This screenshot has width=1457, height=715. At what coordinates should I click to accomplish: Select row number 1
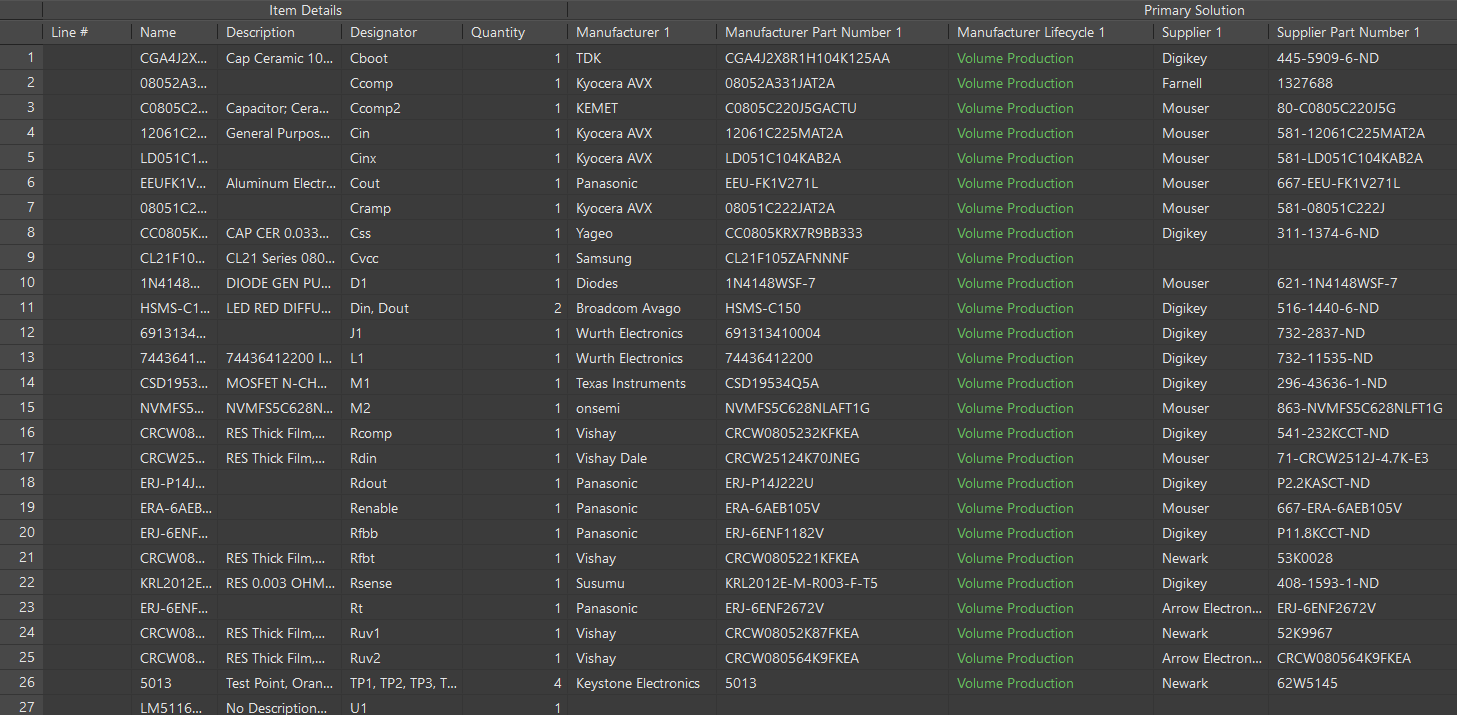click(x=21, y=58)
